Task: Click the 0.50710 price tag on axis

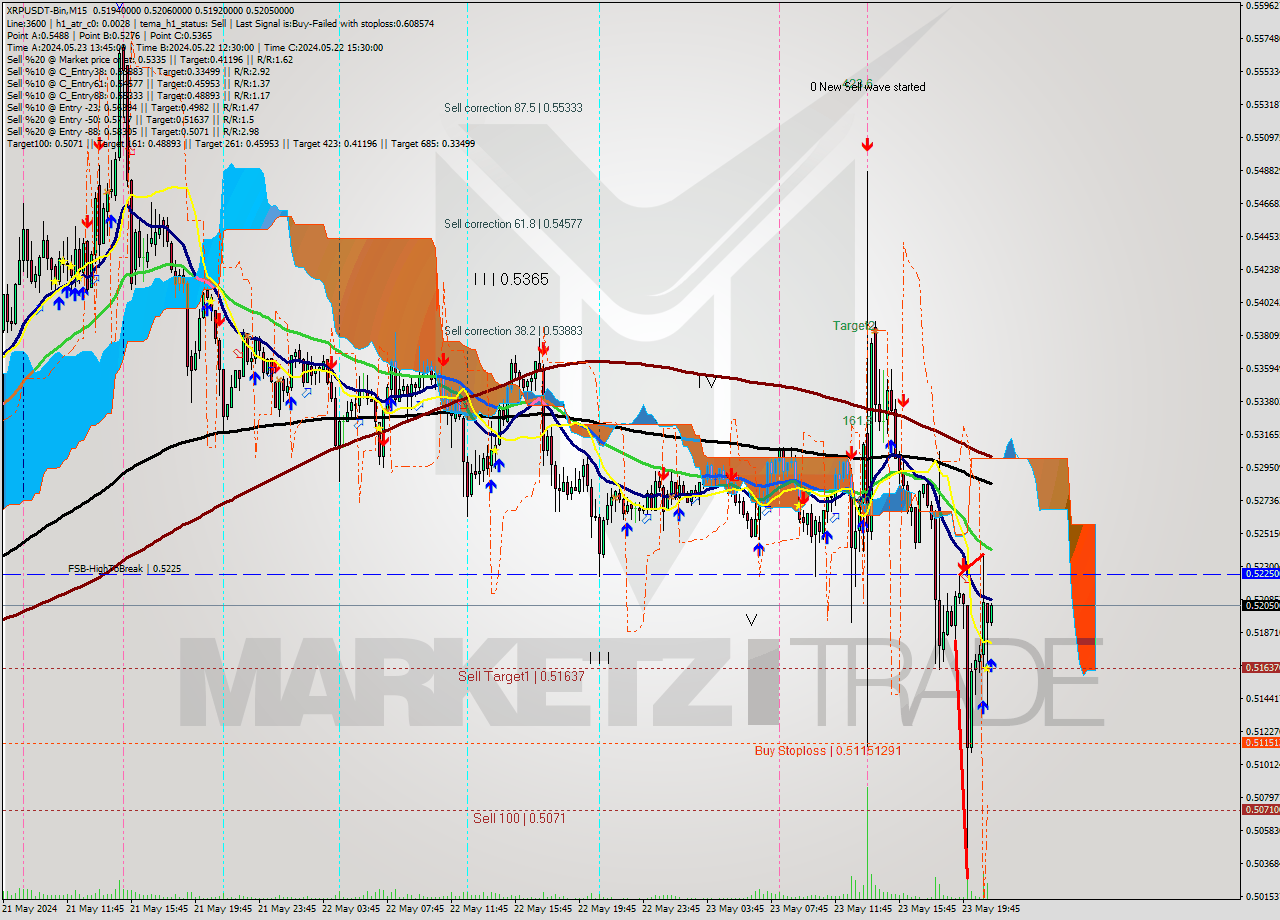Action: pos(1260,809)
